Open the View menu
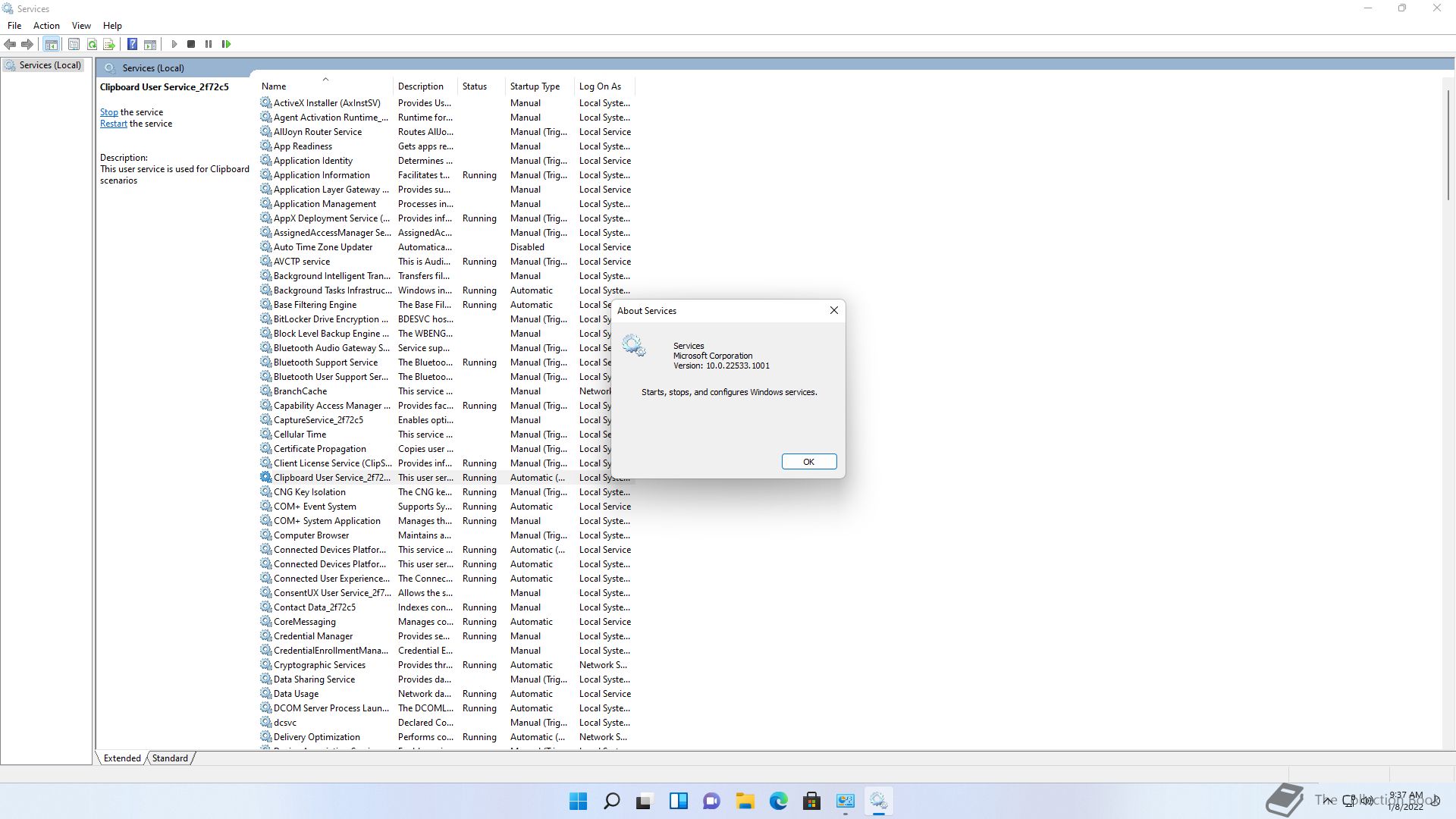 click(x=81, y=25)
